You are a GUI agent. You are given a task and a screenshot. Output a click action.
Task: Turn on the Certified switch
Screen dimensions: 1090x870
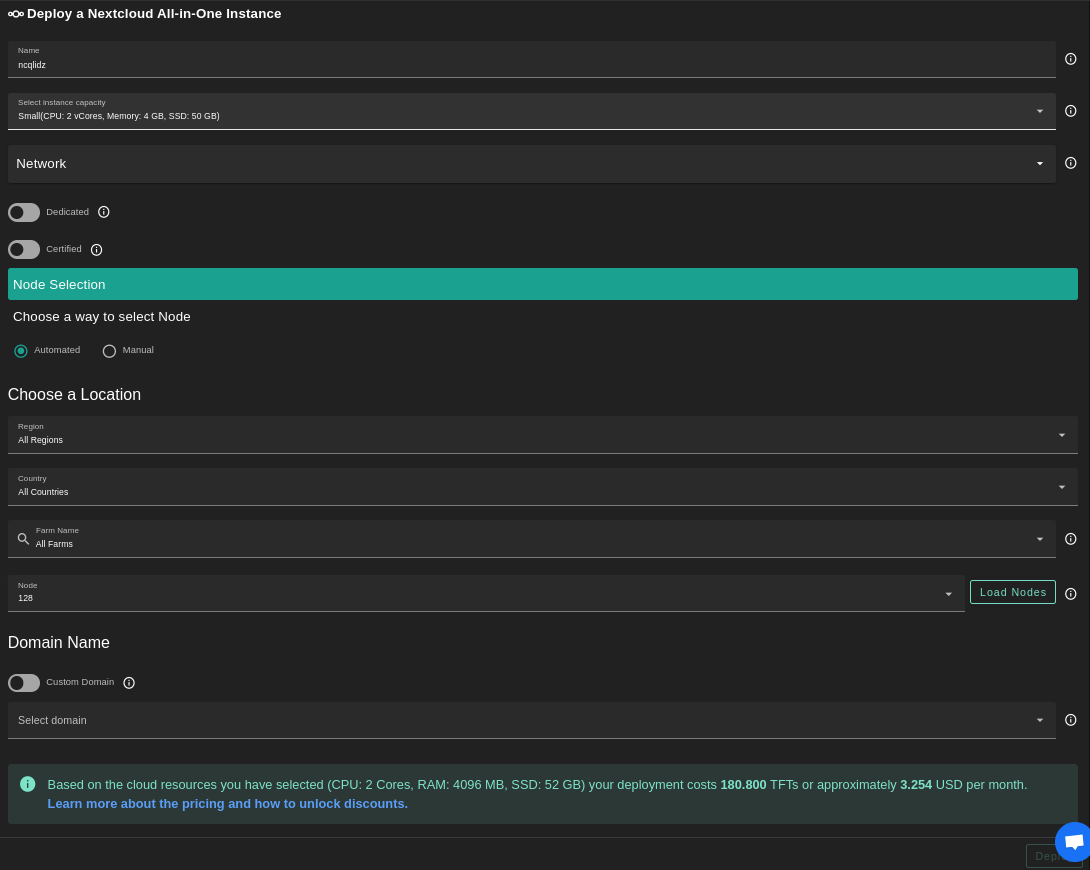(x=24, y=249)
